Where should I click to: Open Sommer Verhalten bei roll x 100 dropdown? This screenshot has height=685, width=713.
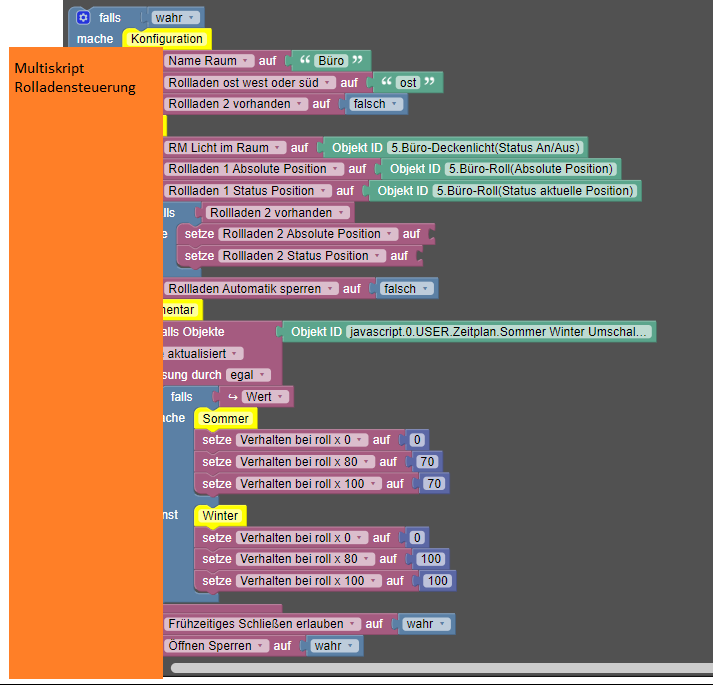pyautogui.click(x=308, y=484)
